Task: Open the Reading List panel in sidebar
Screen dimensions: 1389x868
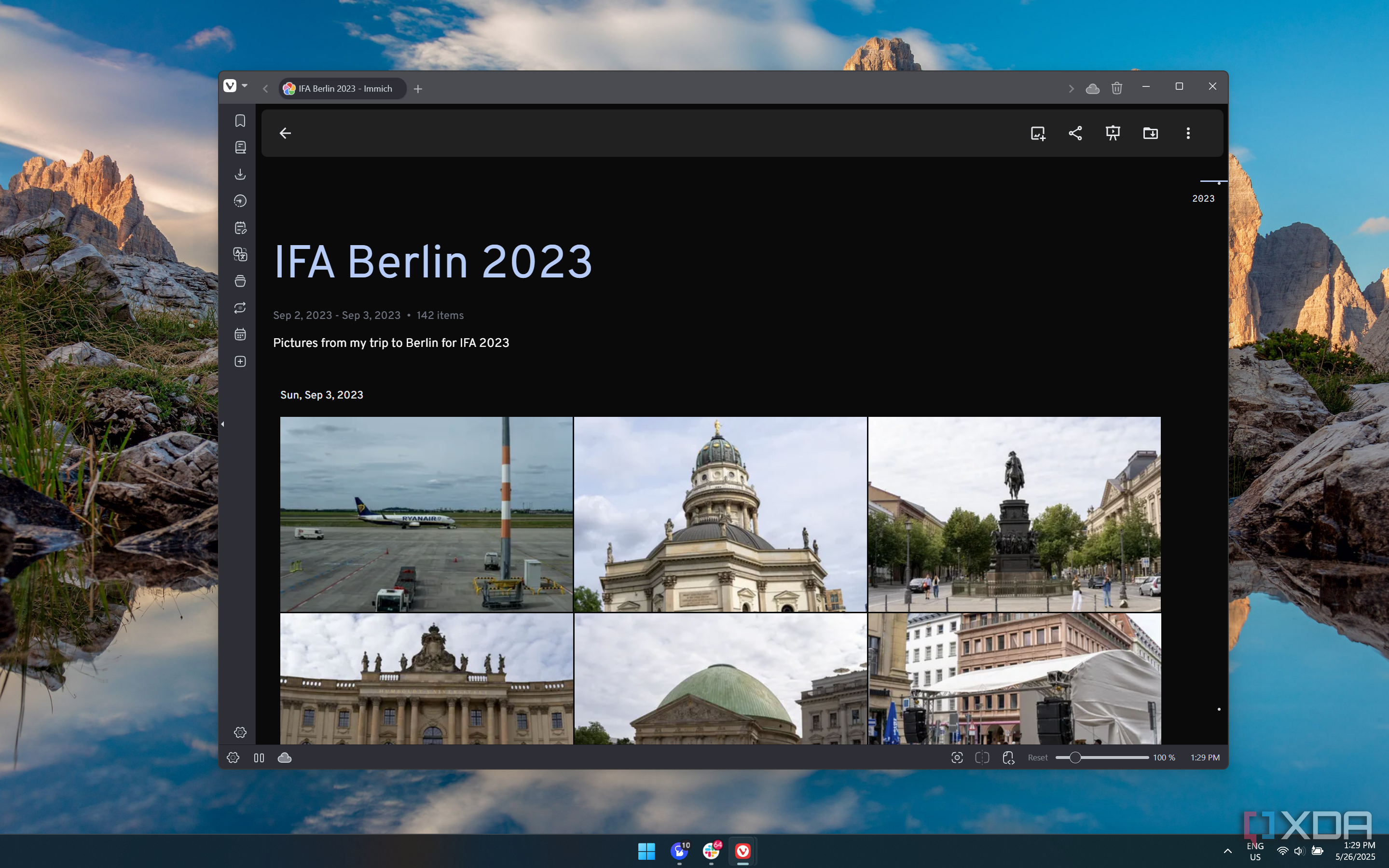Action: click(x=240, y=148)
